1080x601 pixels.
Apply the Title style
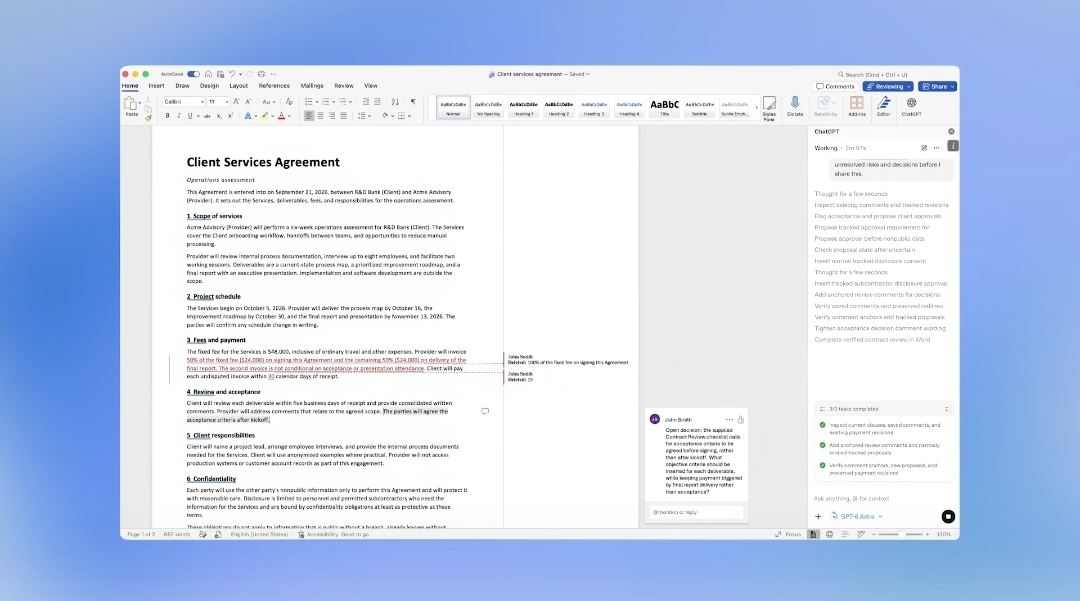(665, 107)
